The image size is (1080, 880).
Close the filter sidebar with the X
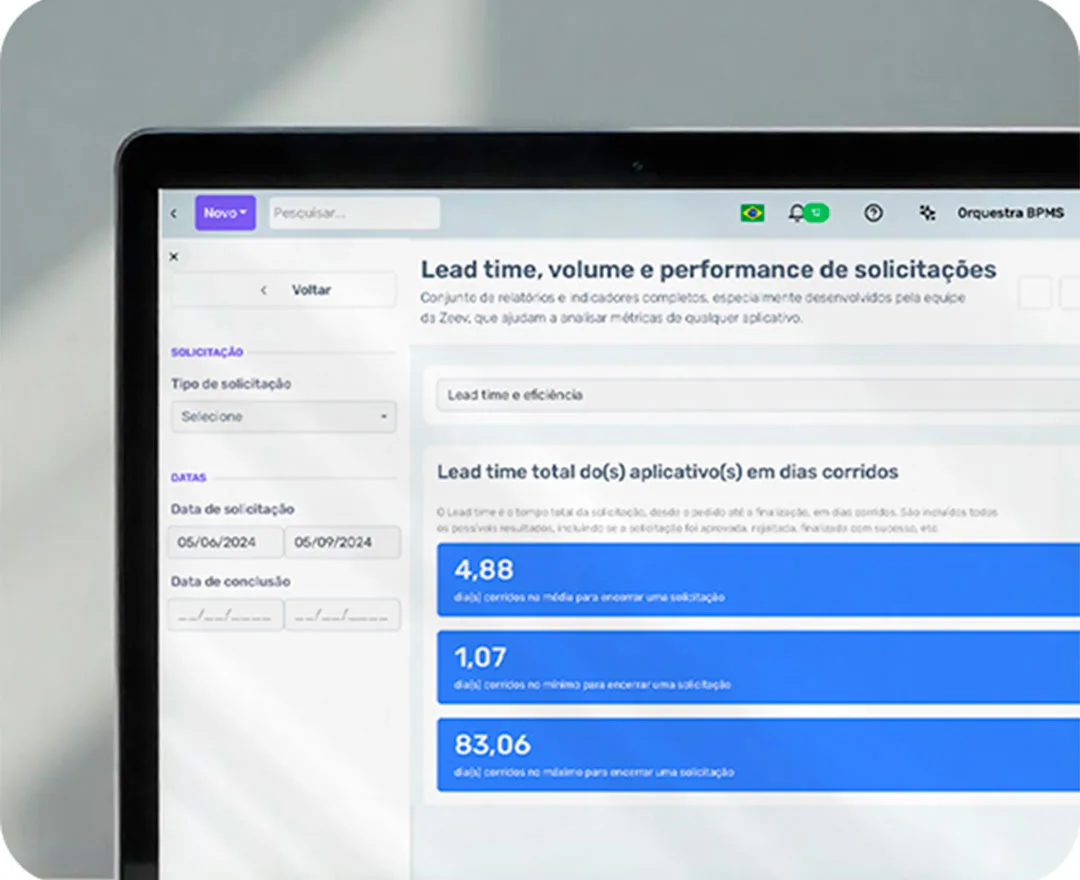coord(174,257)
